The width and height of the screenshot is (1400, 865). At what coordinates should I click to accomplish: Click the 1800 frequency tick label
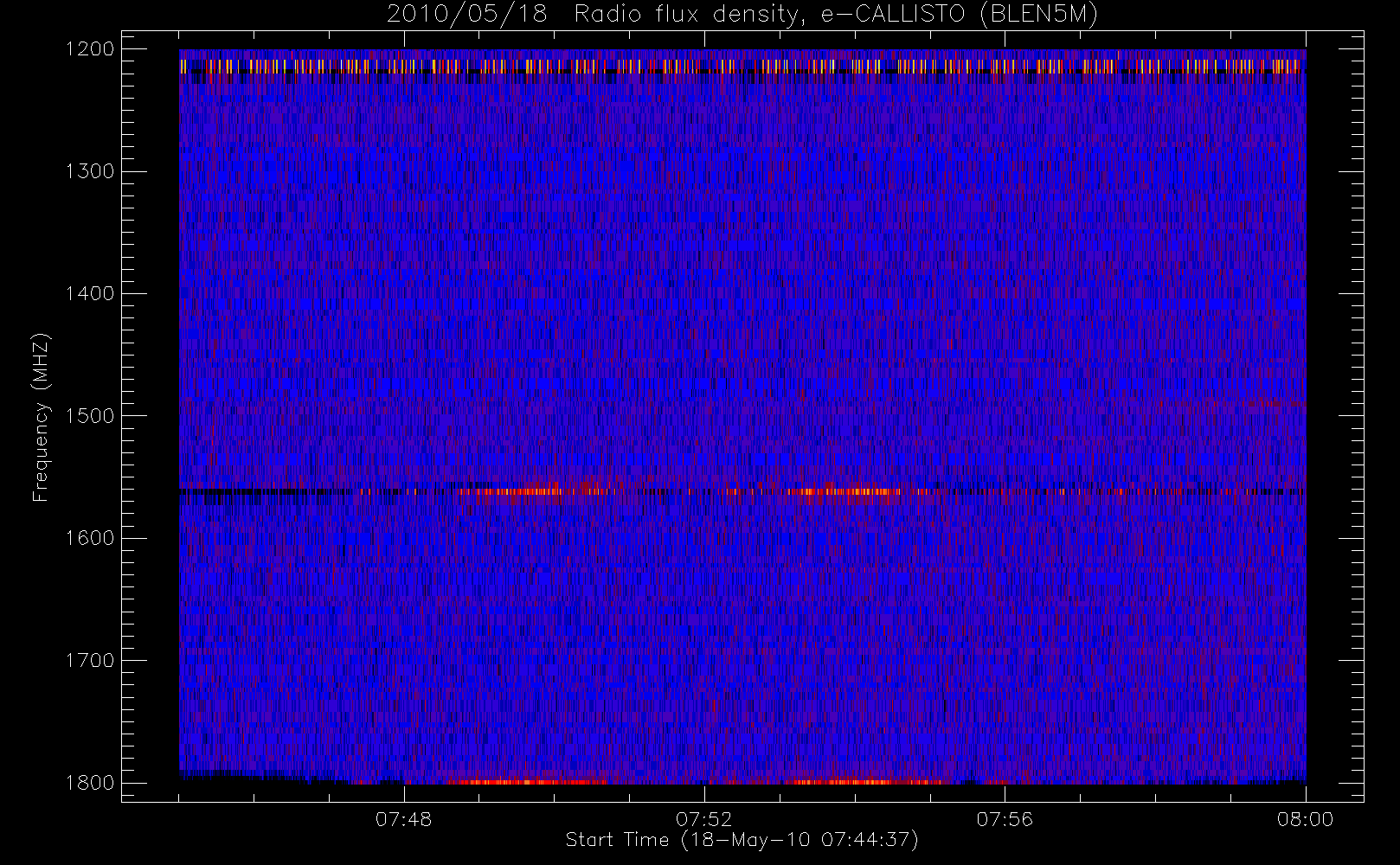pos(90,783)
